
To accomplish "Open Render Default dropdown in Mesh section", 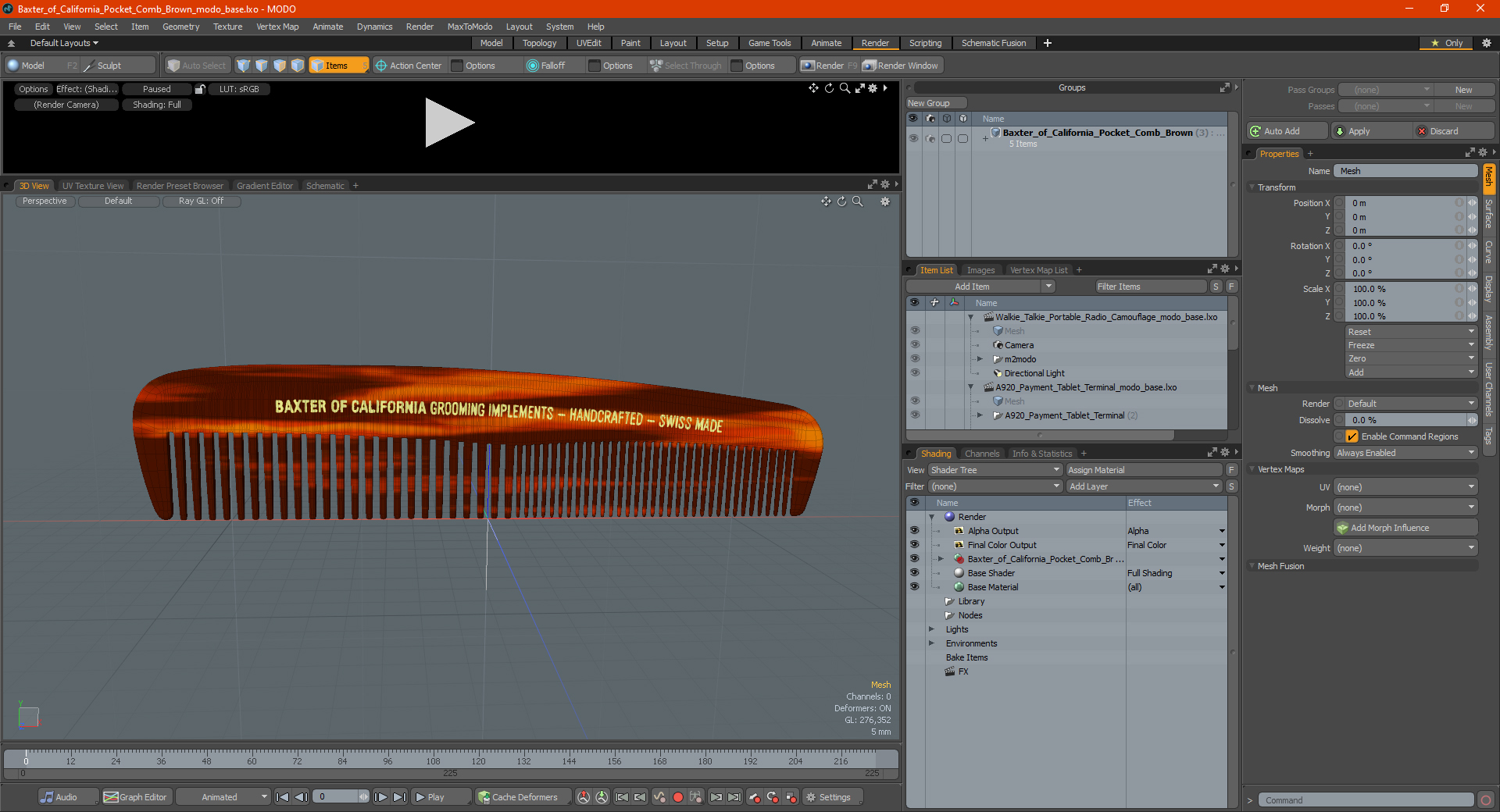I will 1405,404.
